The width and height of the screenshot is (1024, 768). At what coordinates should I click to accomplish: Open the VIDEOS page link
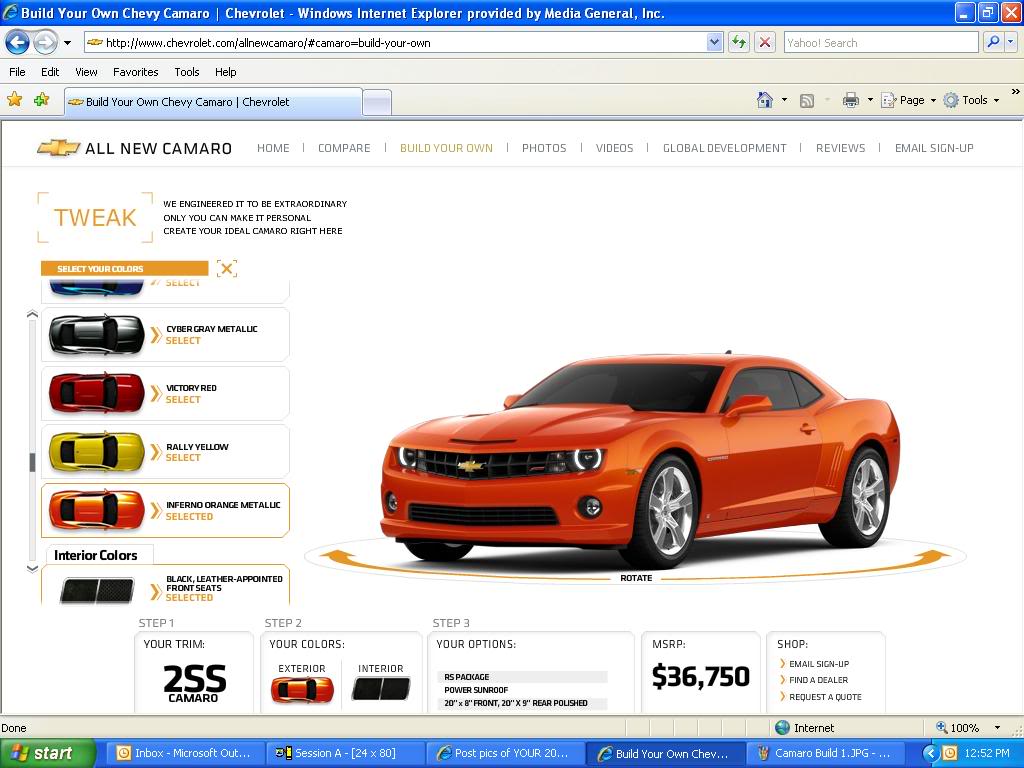[615, 148]
